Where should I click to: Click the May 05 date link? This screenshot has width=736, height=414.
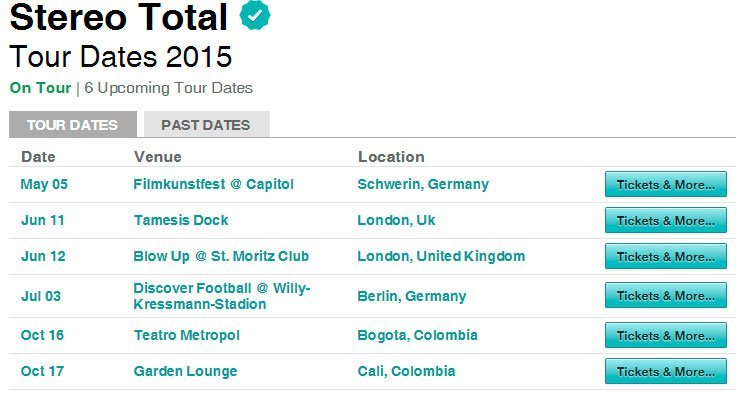[x=44, y=184]
